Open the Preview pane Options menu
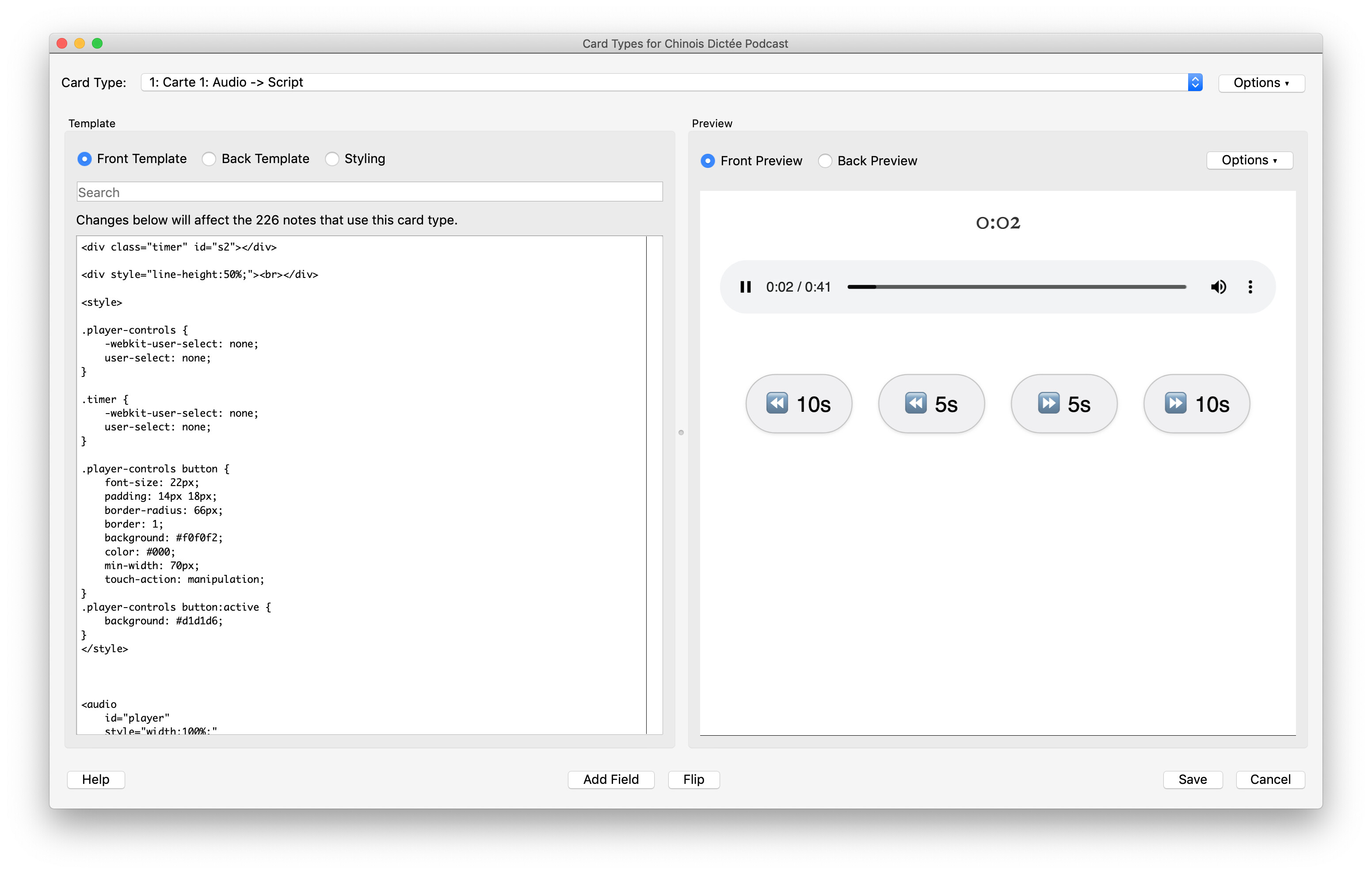The width and height of the screenshot is (1372, 874). click(1249, 161)
